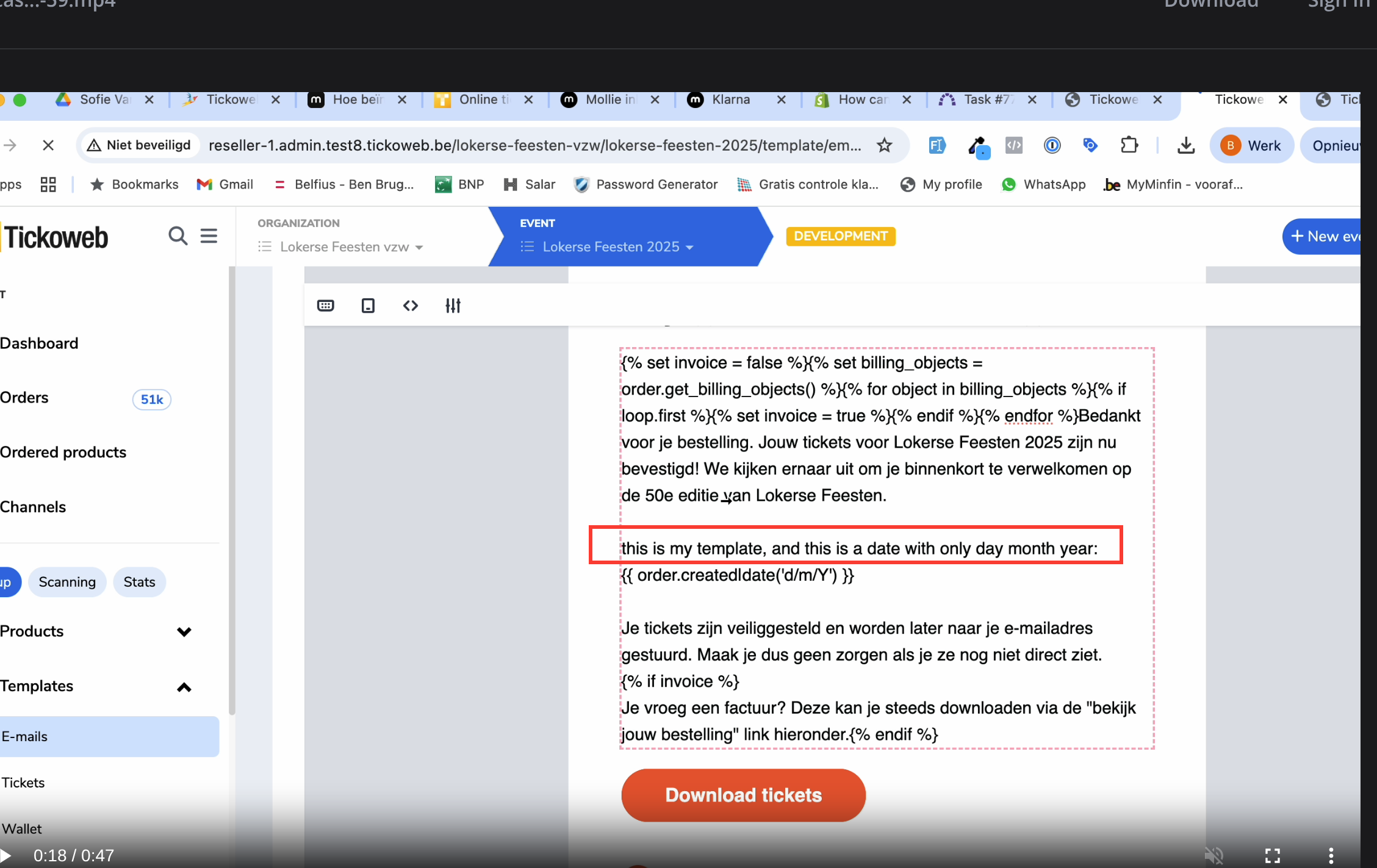Click the keyboard layout icon in editor toolbar
Viewport: 1377px width, 868px height.
[326, 306]
